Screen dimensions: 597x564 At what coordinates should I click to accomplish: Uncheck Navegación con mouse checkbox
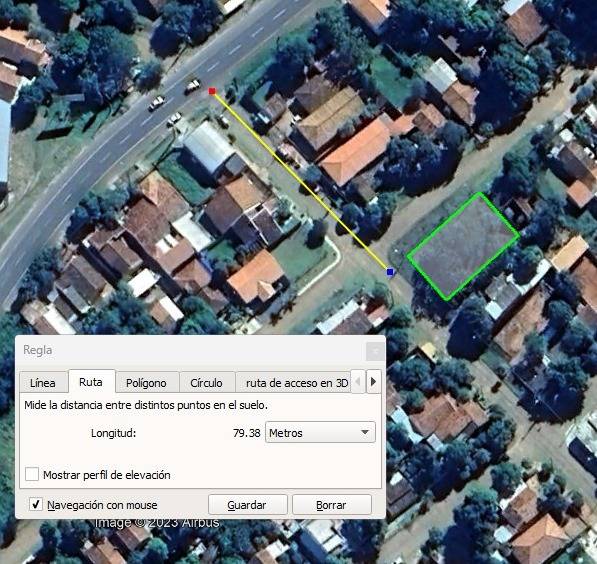coord(36,504)
